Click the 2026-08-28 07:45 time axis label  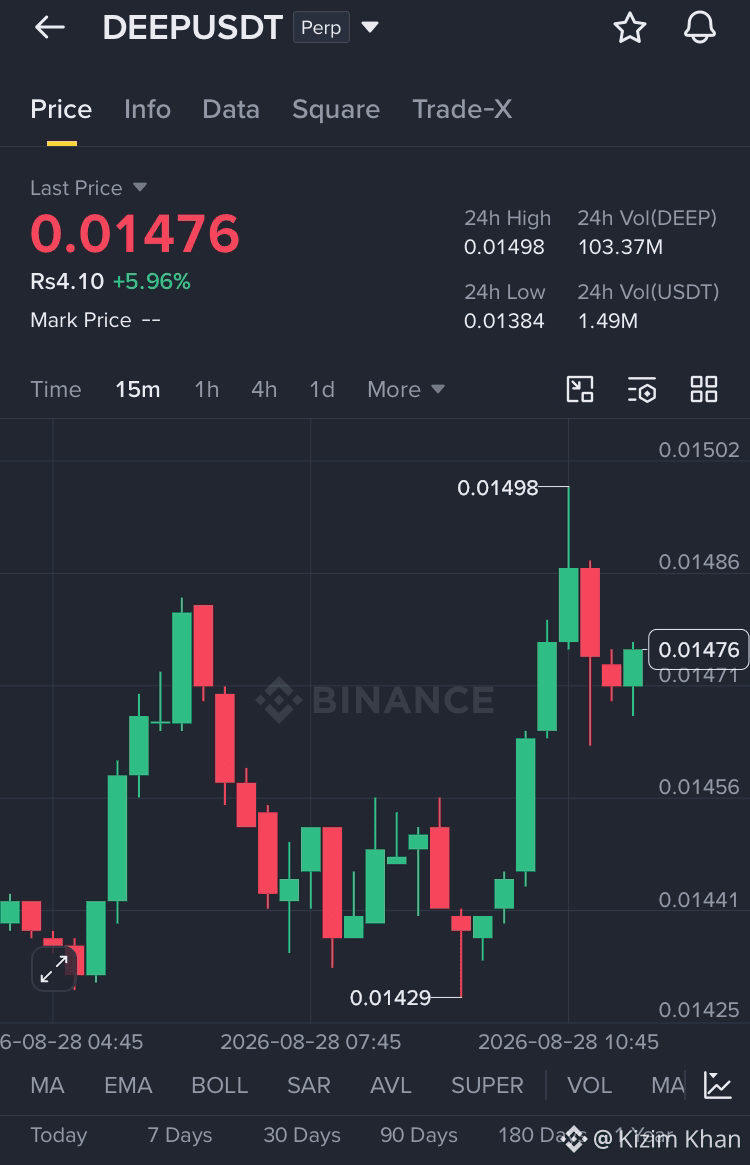(x=311, y=1042)
